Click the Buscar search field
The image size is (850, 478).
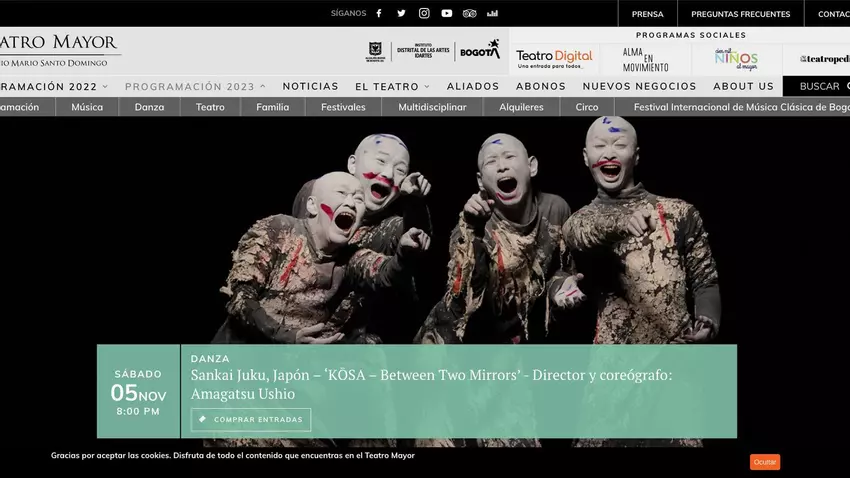820,87
